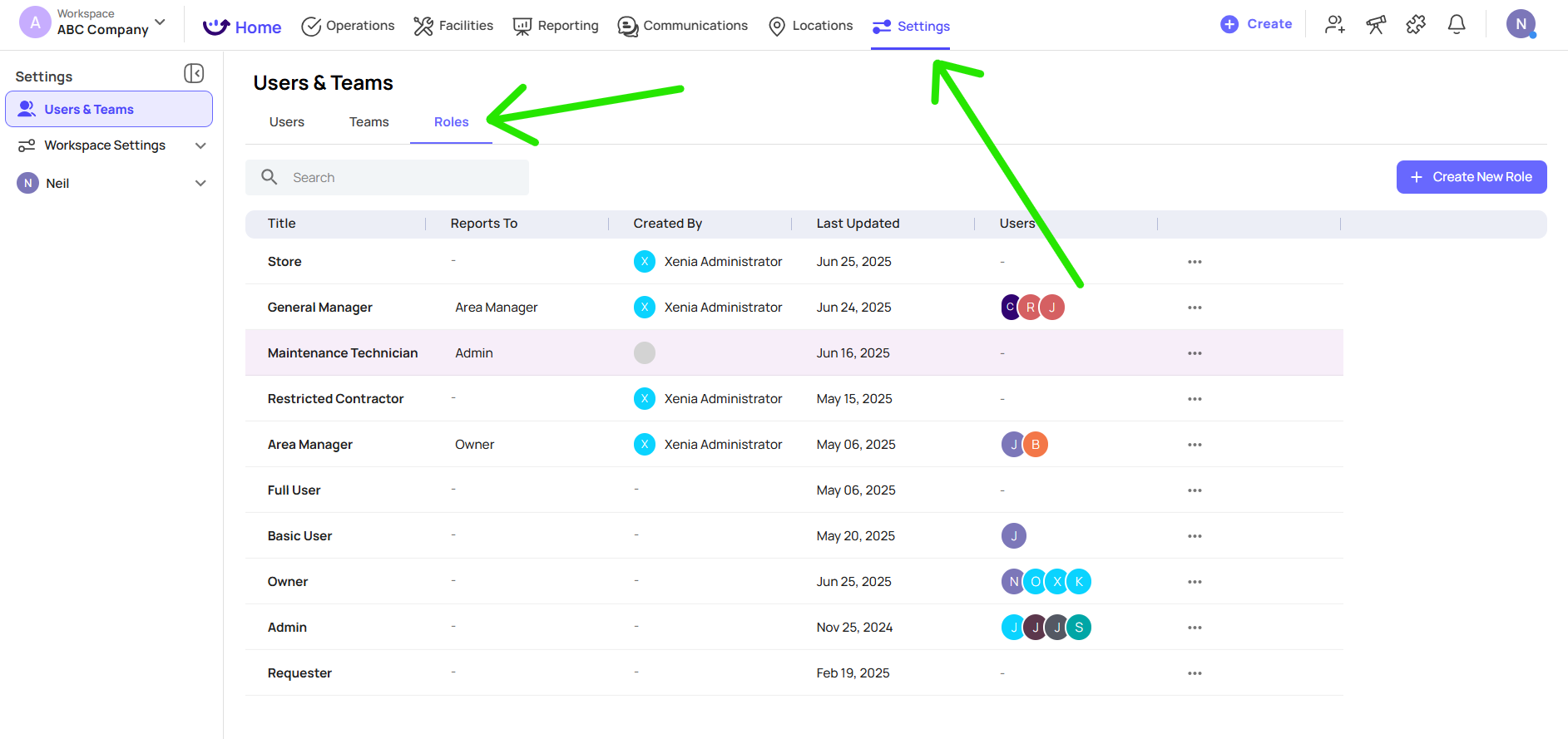Click the profile avatar in top right
Viewport: 1568px width, 739px height.
click(1521, 24)
